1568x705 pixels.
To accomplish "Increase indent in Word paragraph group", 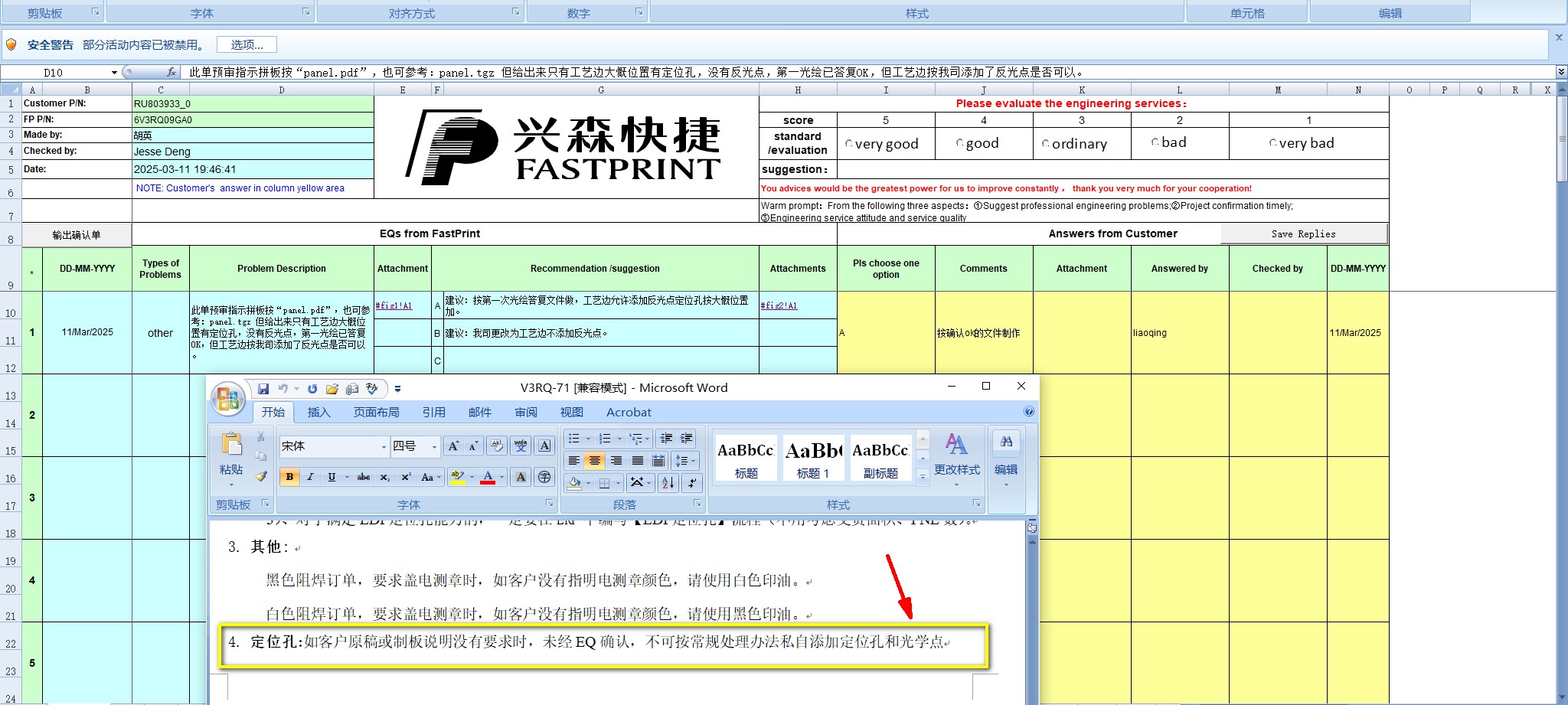I will coord(687,439).
